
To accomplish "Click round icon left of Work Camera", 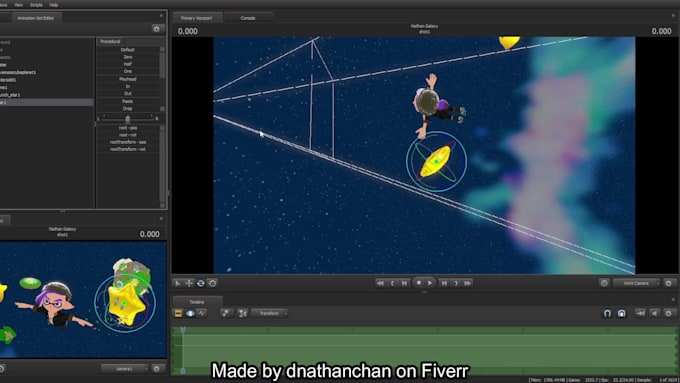I will pyautogui.click(x=604, y=283).
